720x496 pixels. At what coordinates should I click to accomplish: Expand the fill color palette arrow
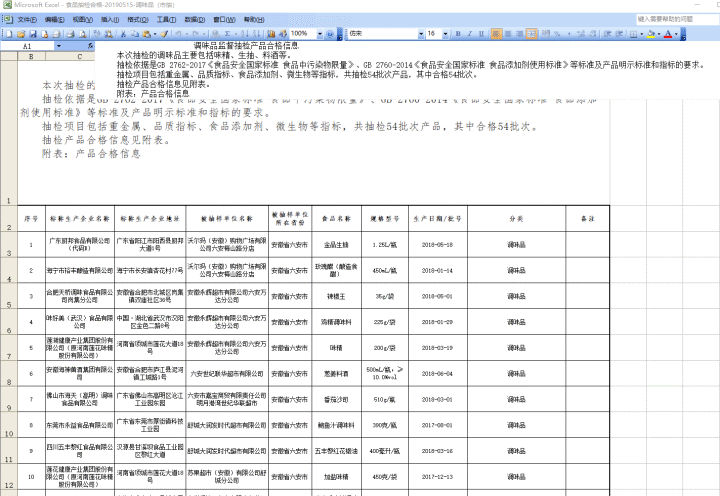[x=659, y=34]
